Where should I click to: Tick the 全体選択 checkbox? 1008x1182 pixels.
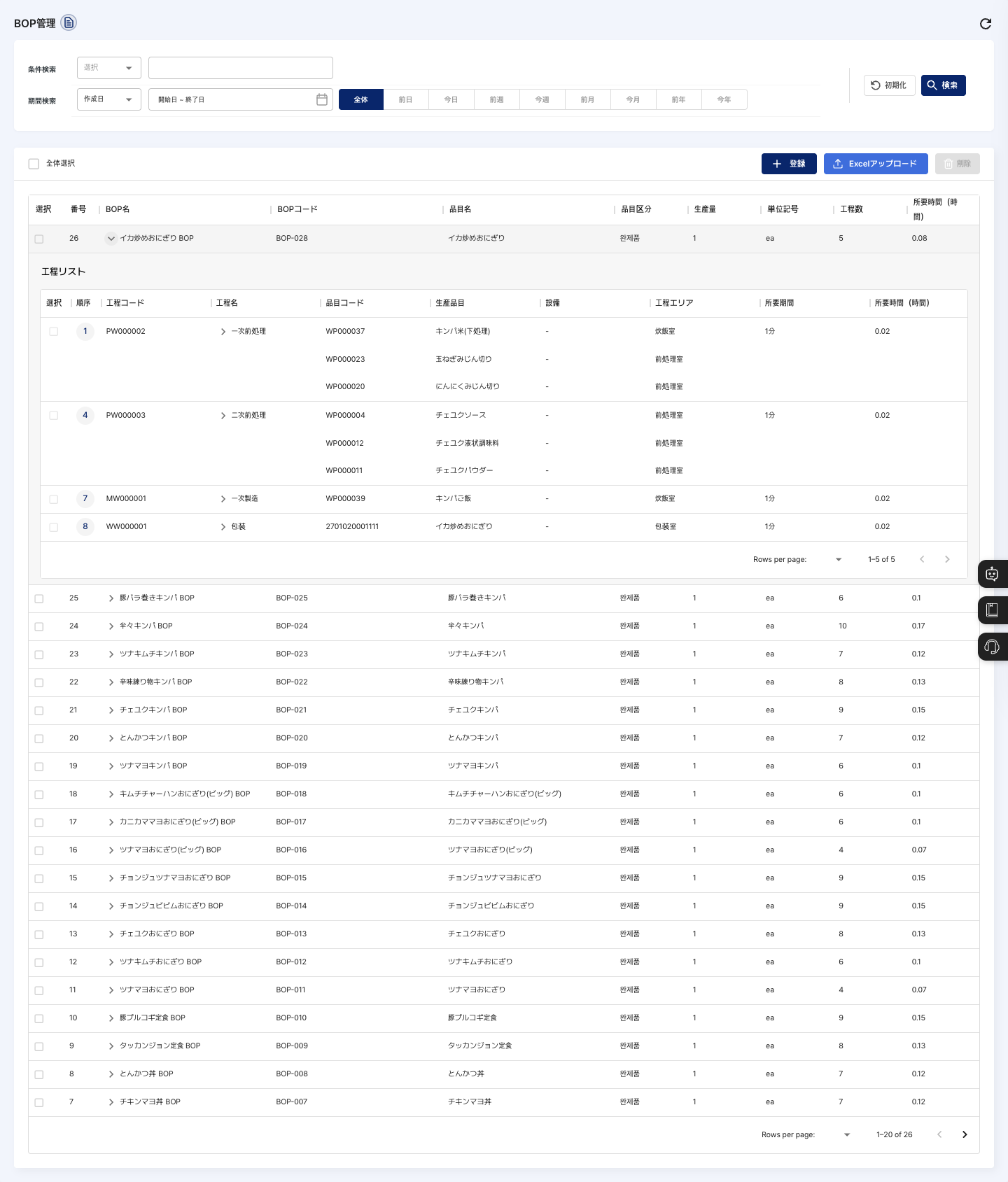pyautogui.click(x=34, y=164)
